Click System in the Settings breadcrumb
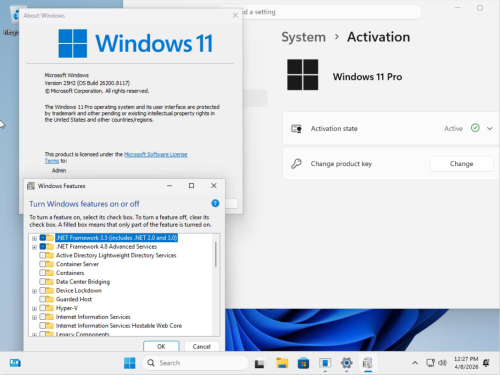The width and height of the screenshot is (500, 375). tap(303, 37)
